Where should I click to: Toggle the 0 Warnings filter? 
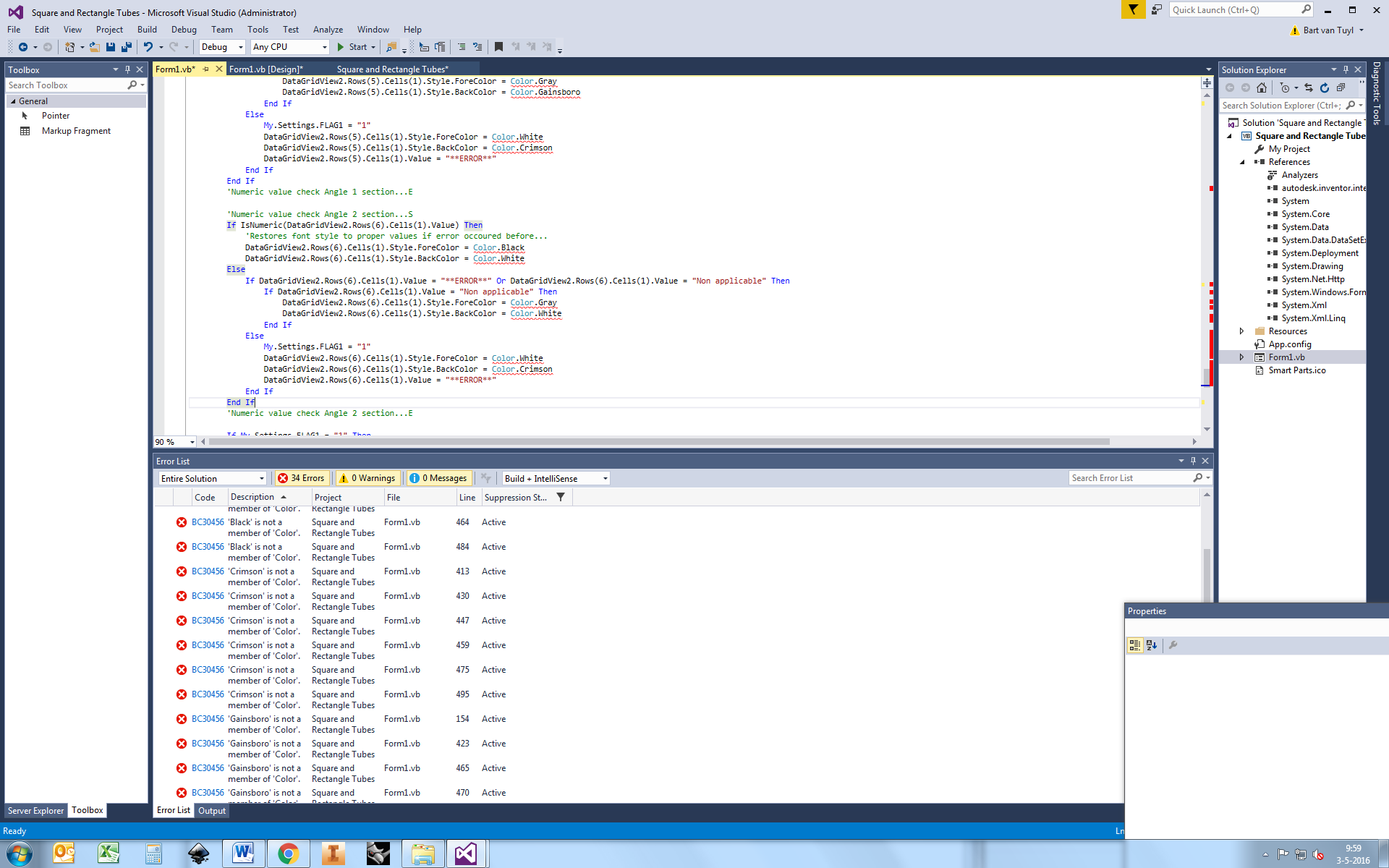coord(368,478)
